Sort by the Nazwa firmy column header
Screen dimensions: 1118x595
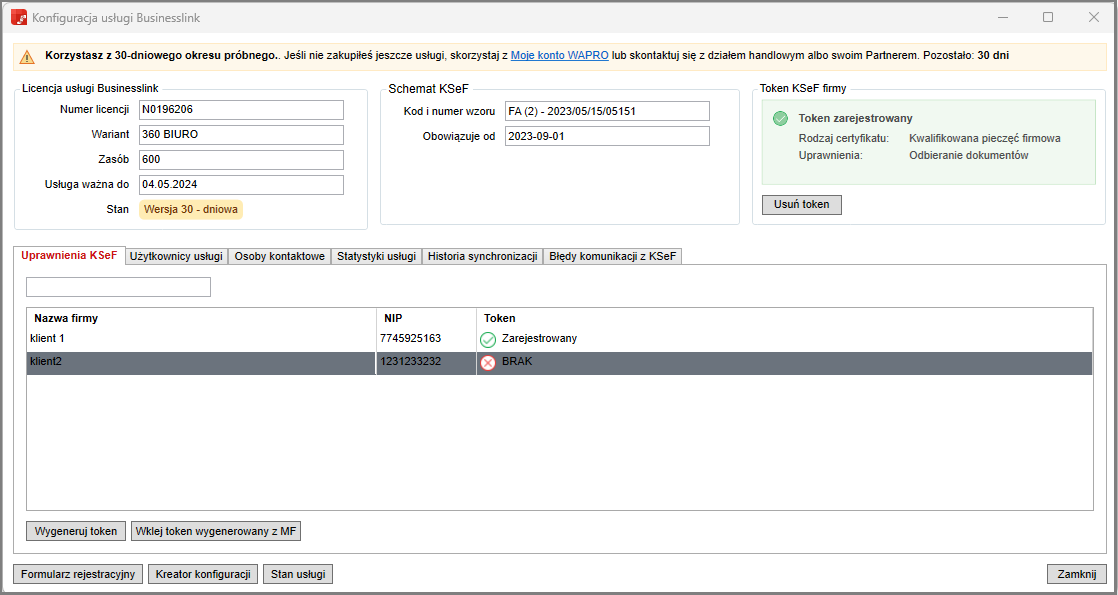point(202,318)
